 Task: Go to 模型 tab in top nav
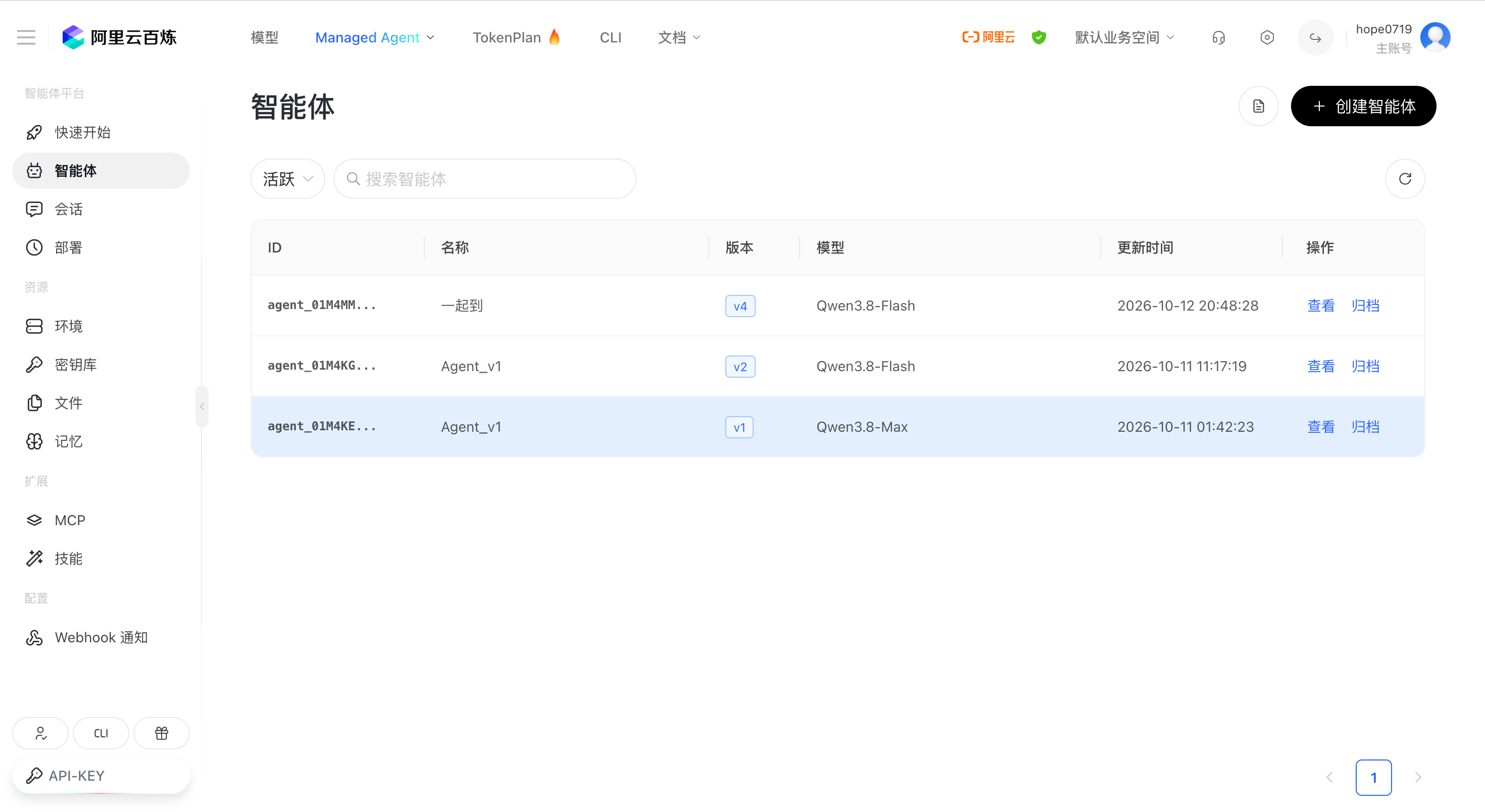click(265, 37)
